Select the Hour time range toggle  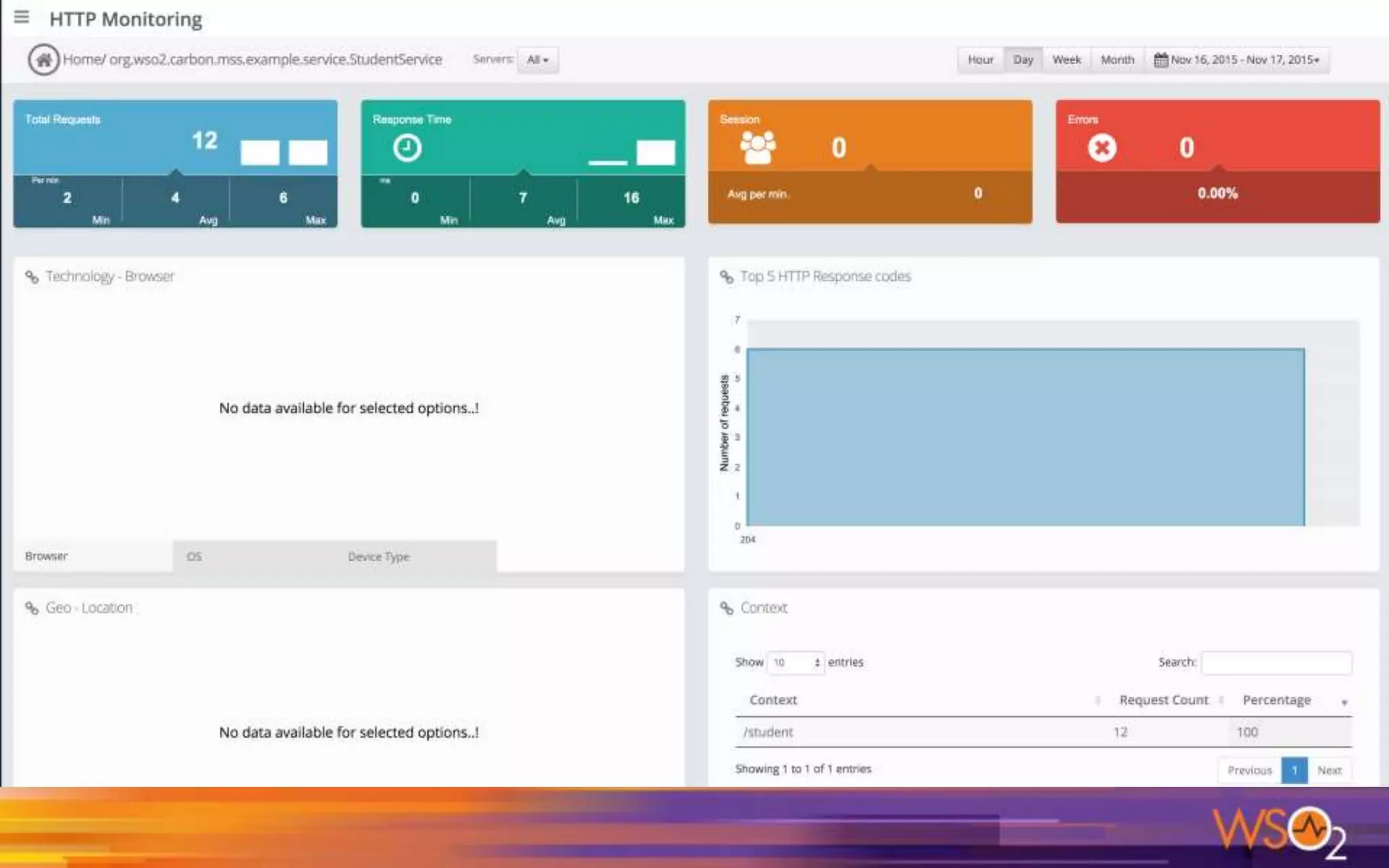(x=980, y=60)
